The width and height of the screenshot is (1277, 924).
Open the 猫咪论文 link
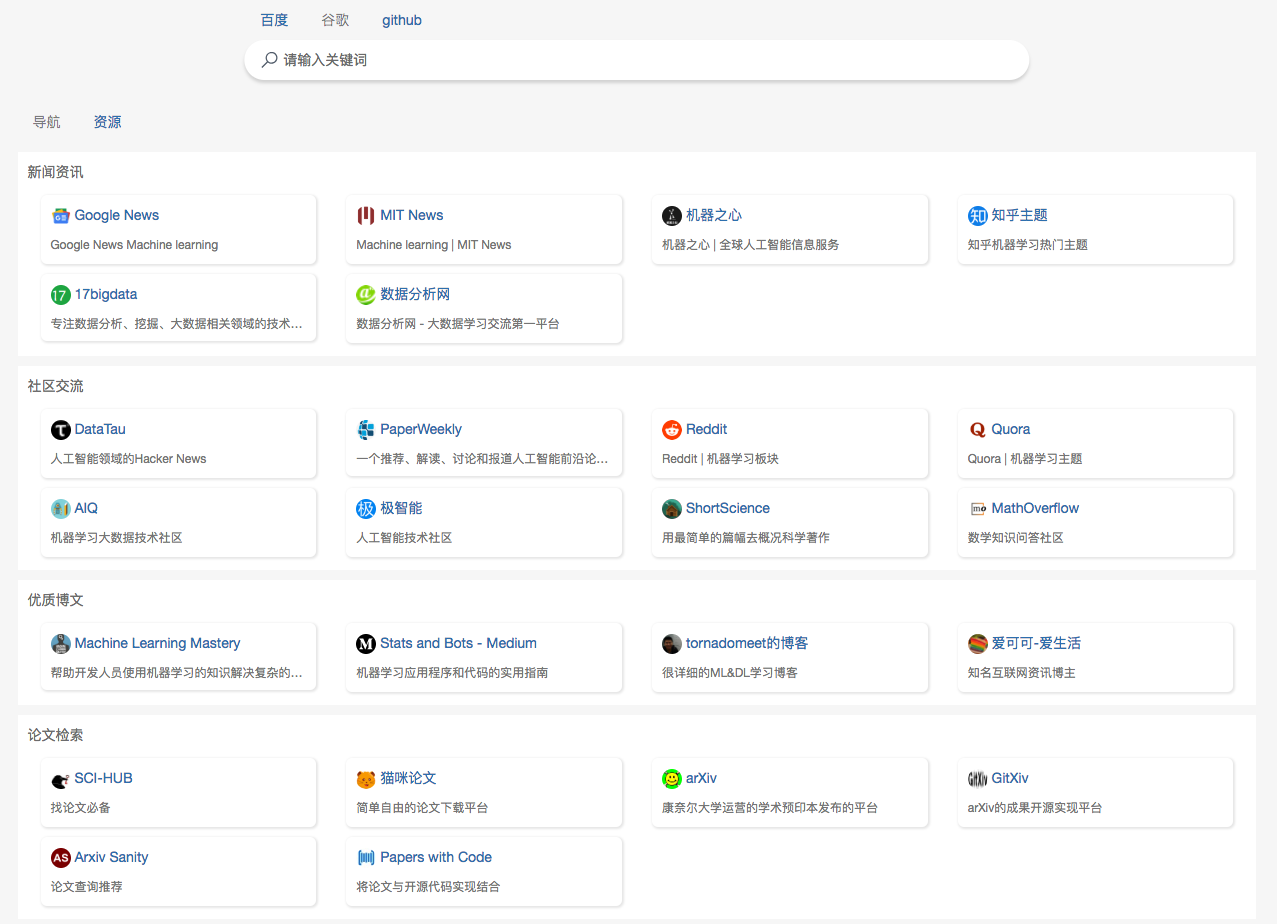point(408,778)
